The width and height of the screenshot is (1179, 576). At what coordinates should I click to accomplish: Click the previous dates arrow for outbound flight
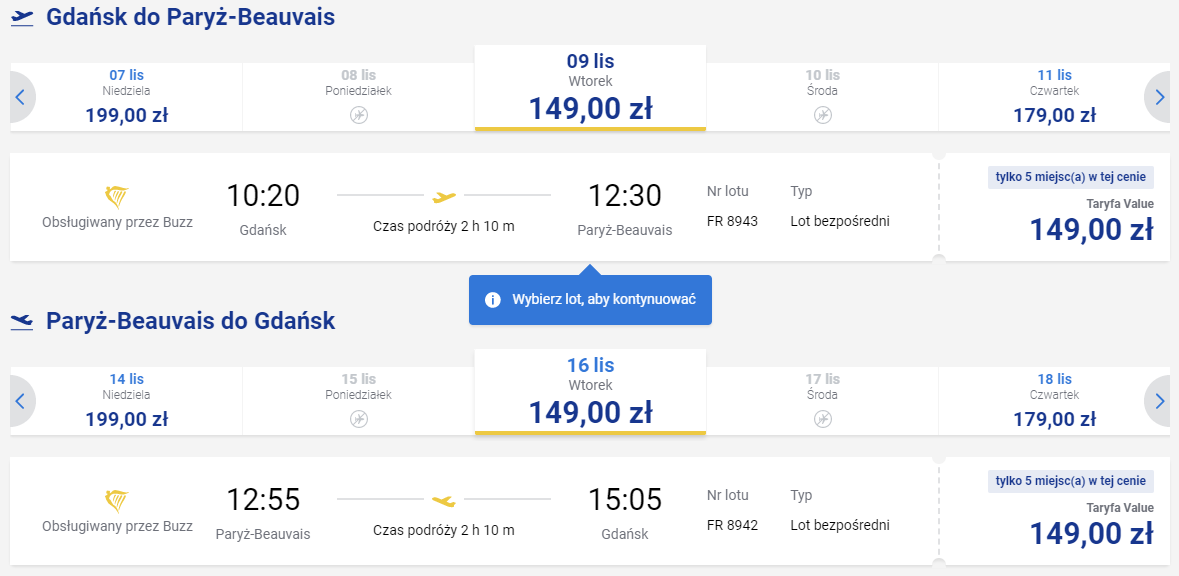point(21,97)
